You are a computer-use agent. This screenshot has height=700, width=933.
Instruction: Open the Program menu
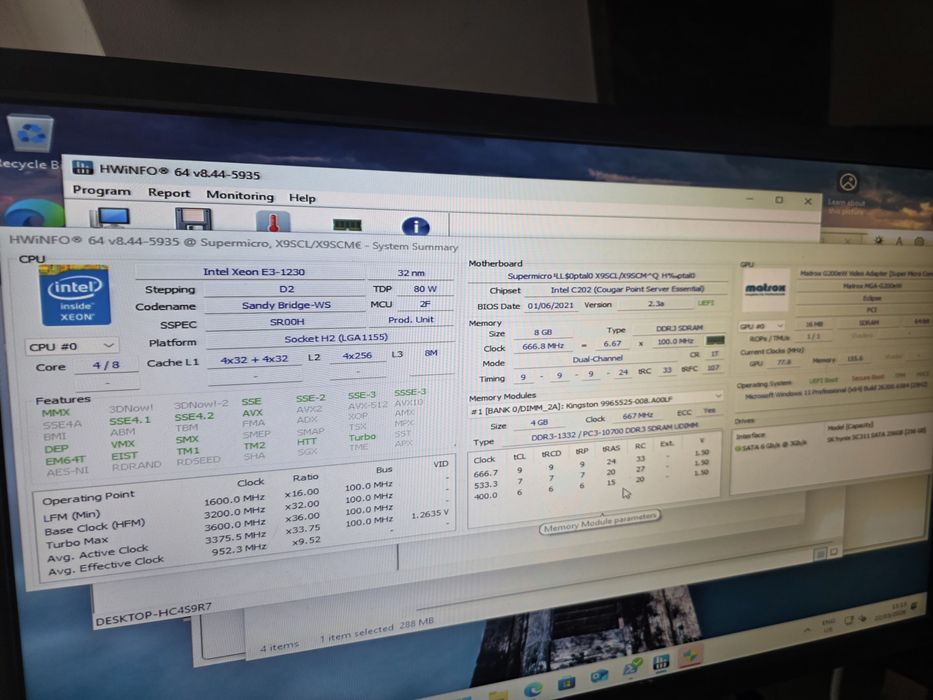point(101,190)
